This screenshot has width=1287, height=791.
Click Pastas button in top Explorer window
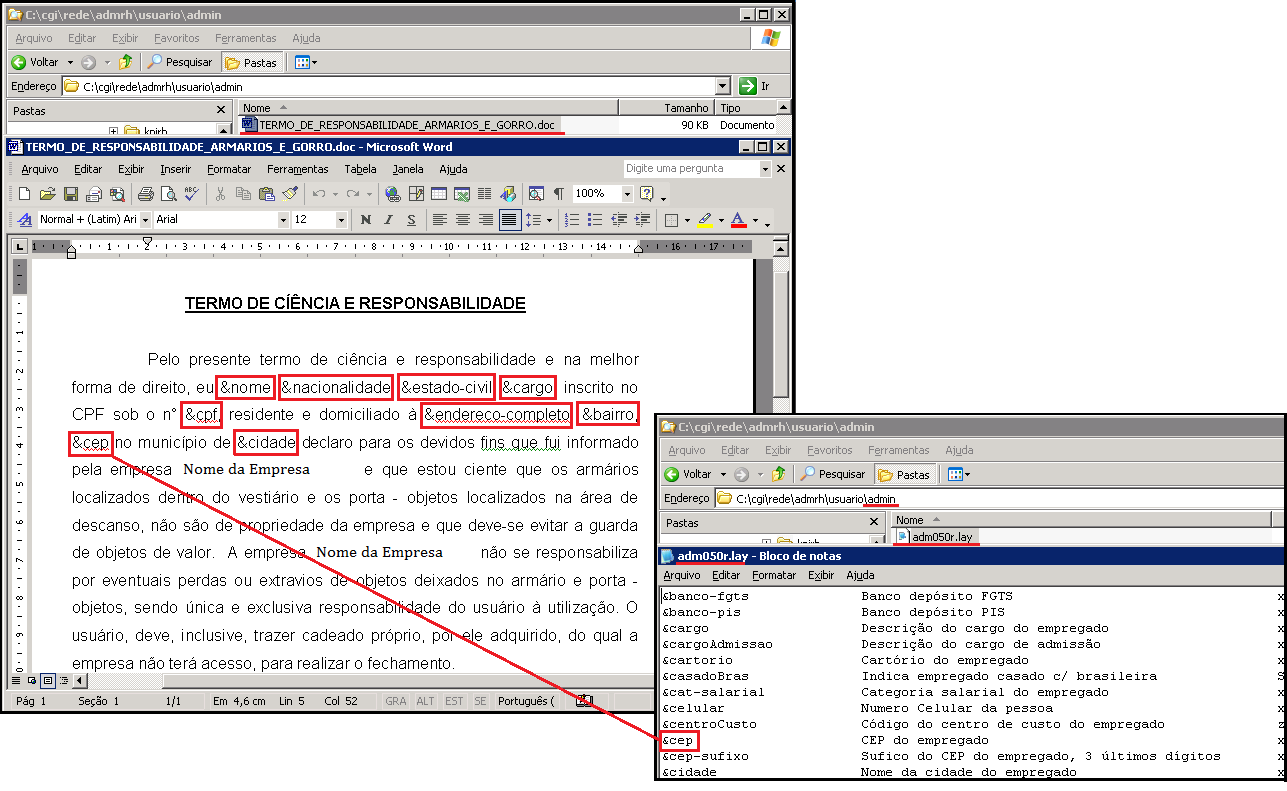pos(252,62)
